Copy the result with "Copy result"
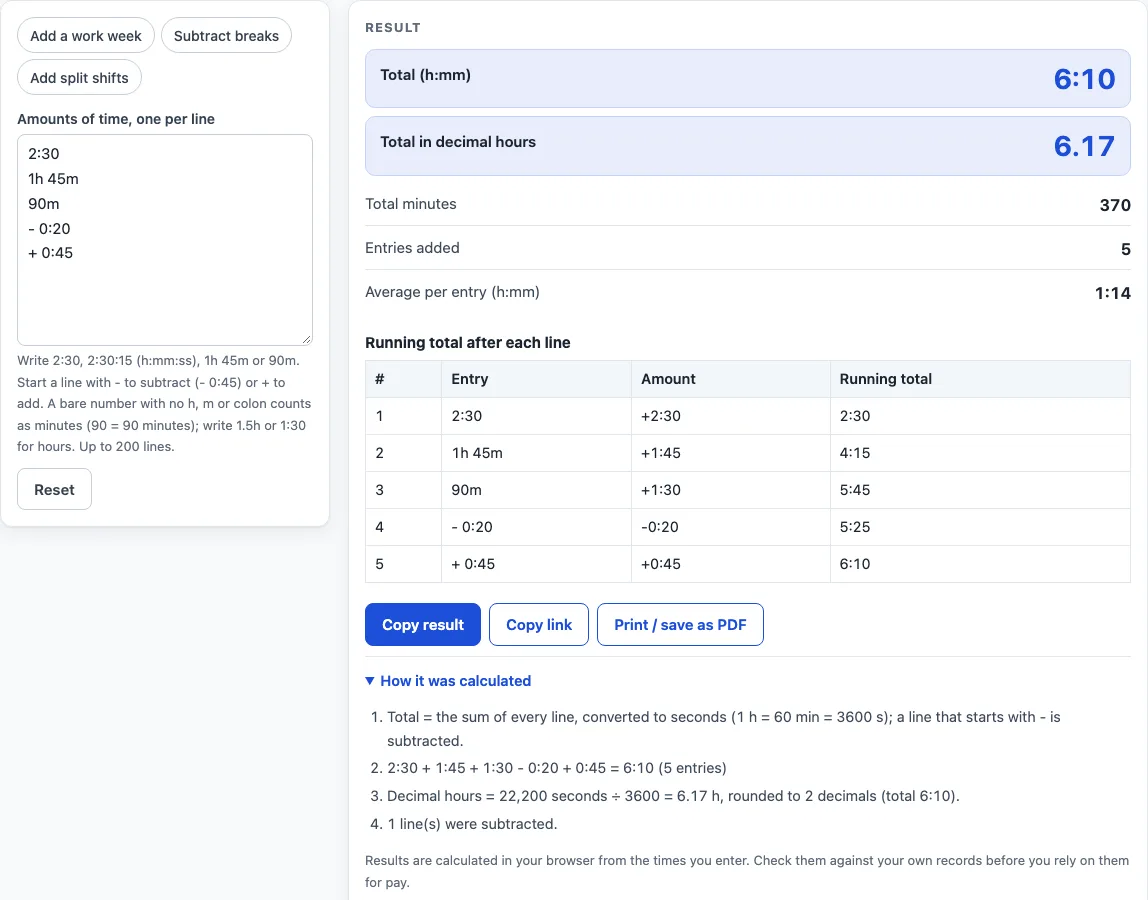Viewport: 1148px width, 900px height. (x=423, y=625)
